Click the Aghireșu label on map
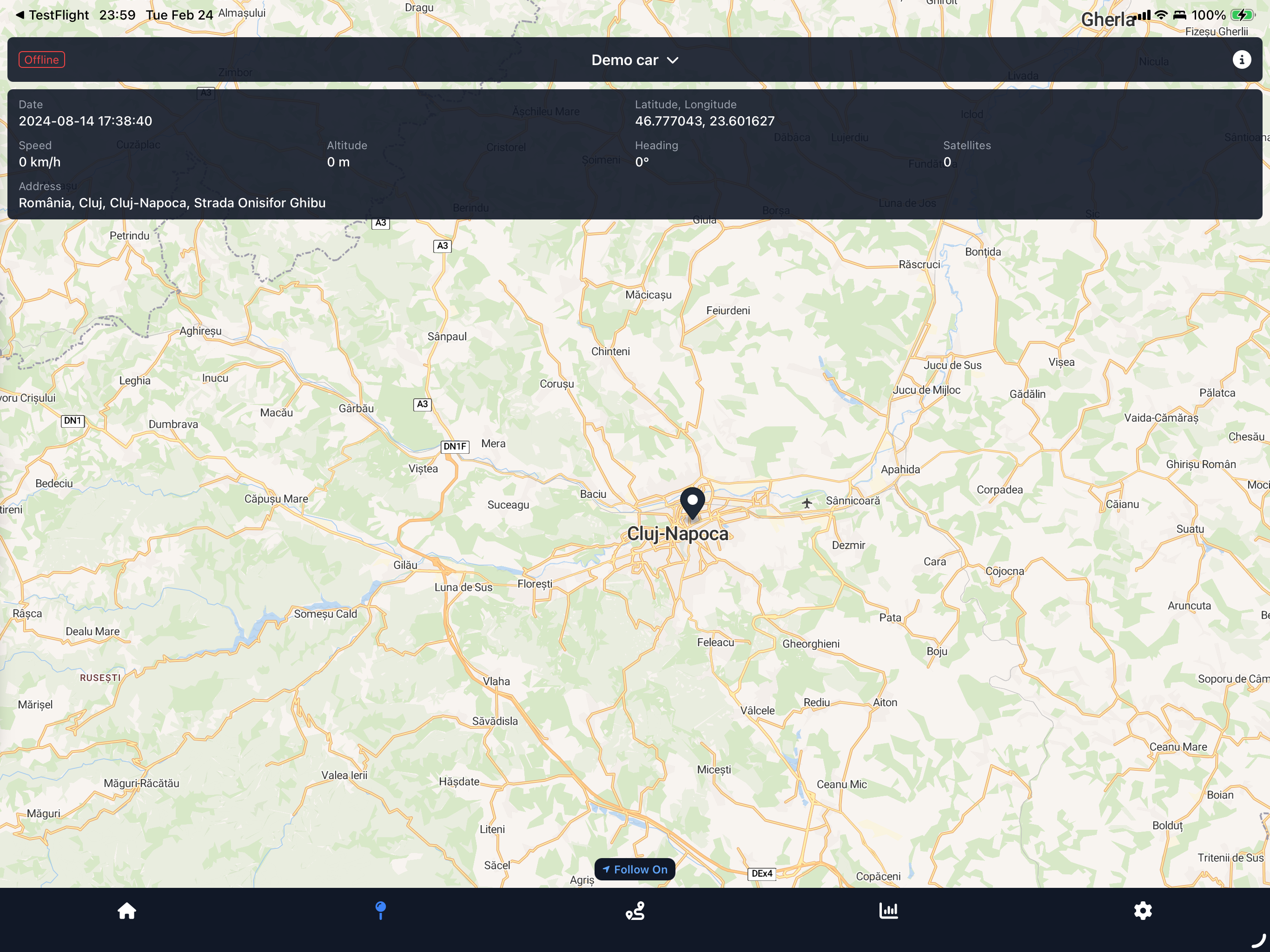This screenshot has width=1270, height=952. 200,331
